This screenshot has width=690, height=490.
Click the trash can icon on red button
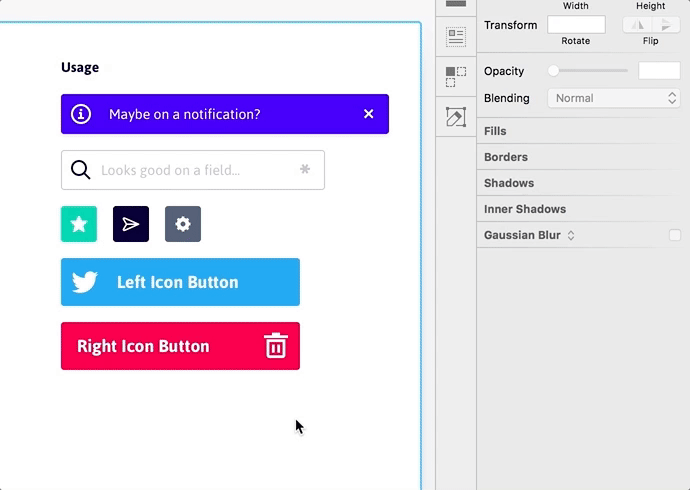coord(276,346)
